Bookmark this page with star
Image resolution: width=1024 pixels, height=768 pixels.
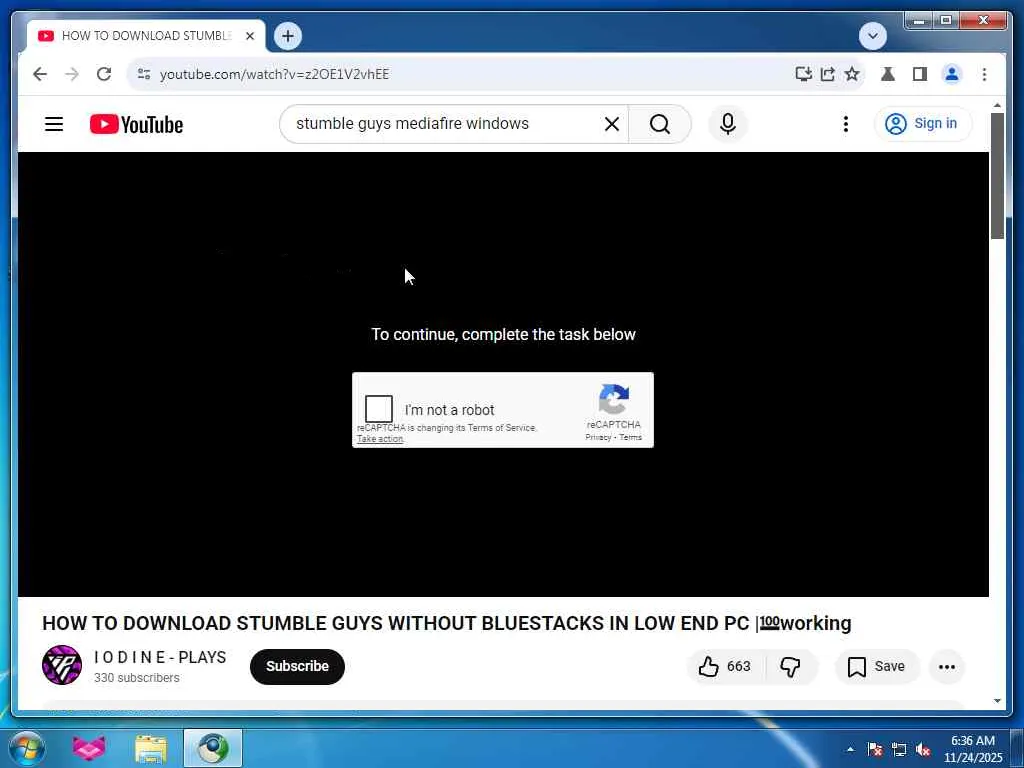click(852, 74)
